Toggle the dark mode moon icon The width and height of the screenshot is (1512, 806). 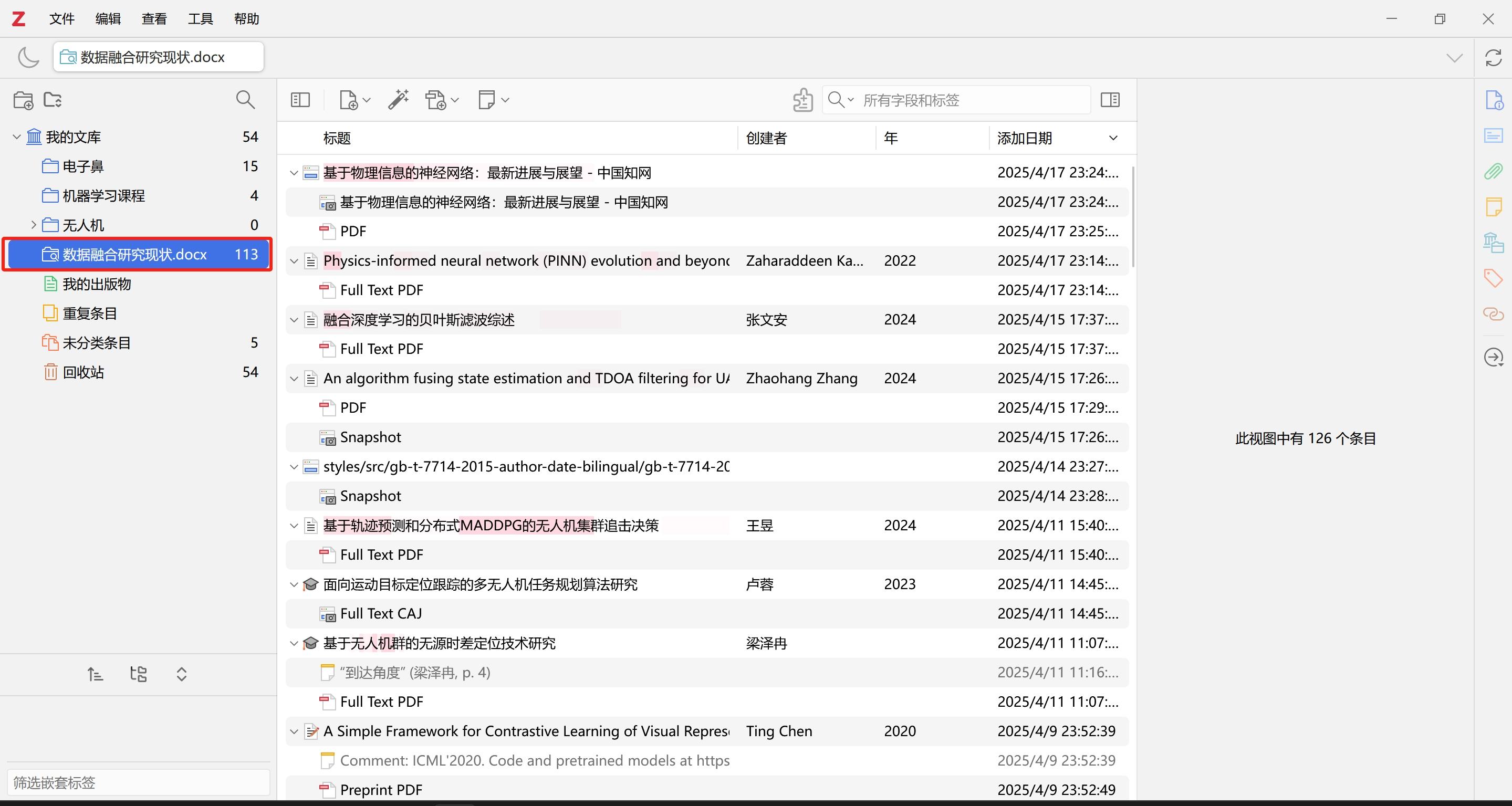[x=28, y=58]
